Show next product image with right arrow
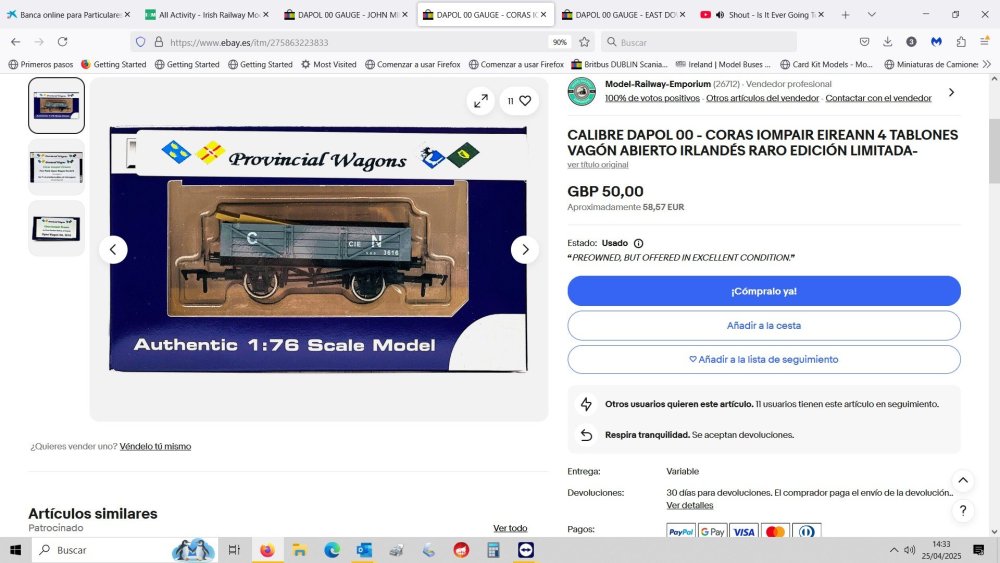The width and height of the screenshot is (1000, 563). click(525, 249)
